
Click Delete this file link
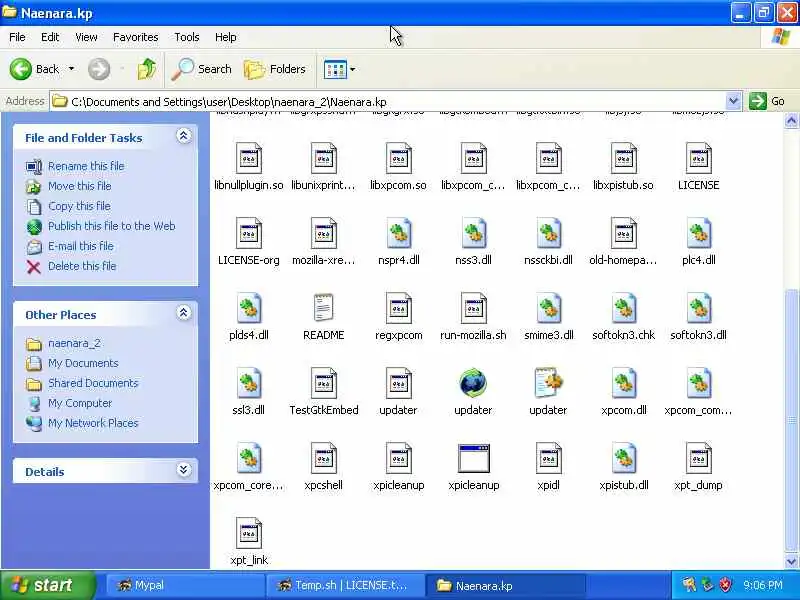tap(82, 266)
